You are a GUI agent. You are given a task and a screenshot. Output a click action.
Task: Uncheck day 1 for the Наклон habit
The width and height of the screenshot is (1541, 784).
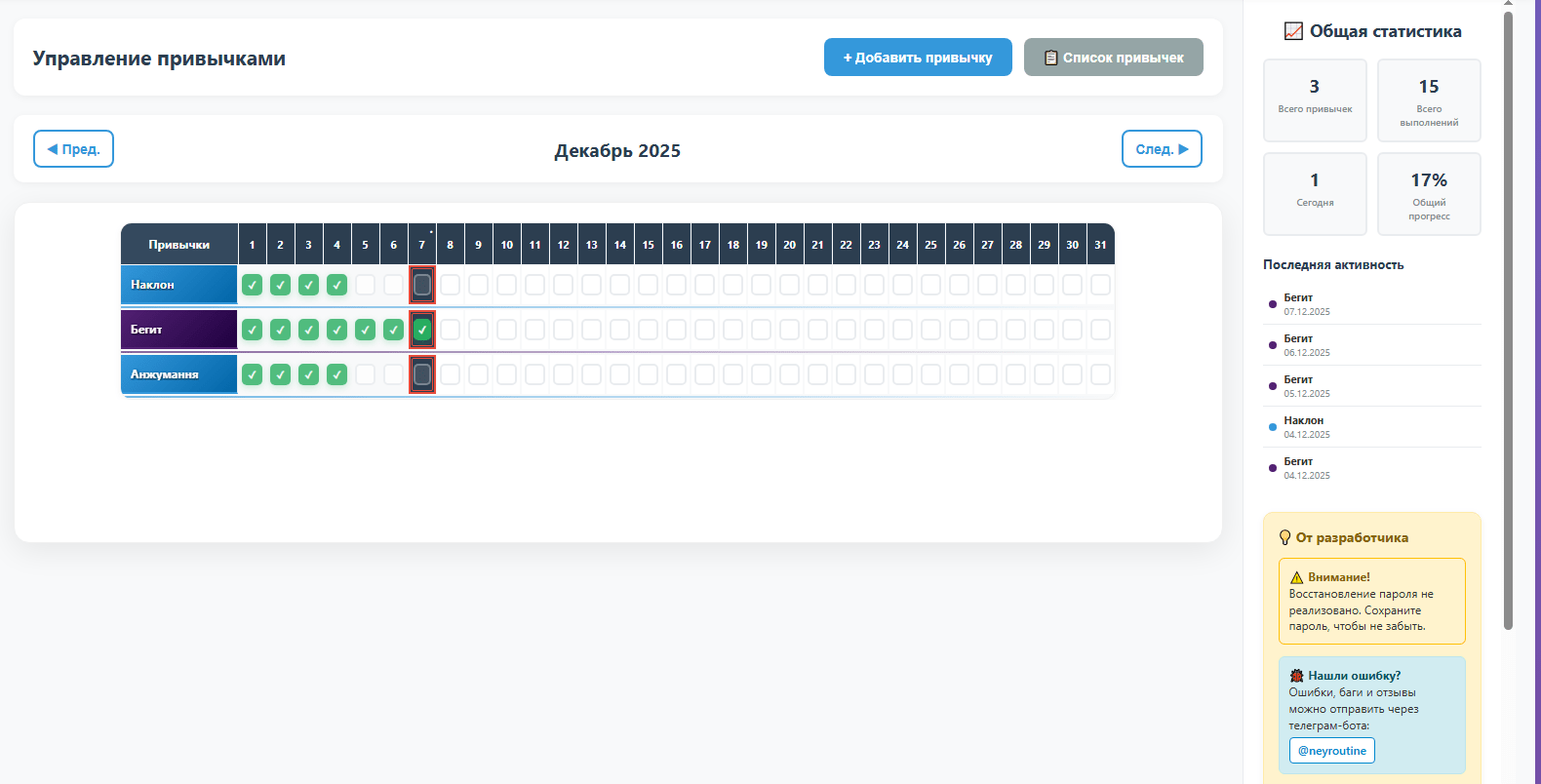(252, 285)
